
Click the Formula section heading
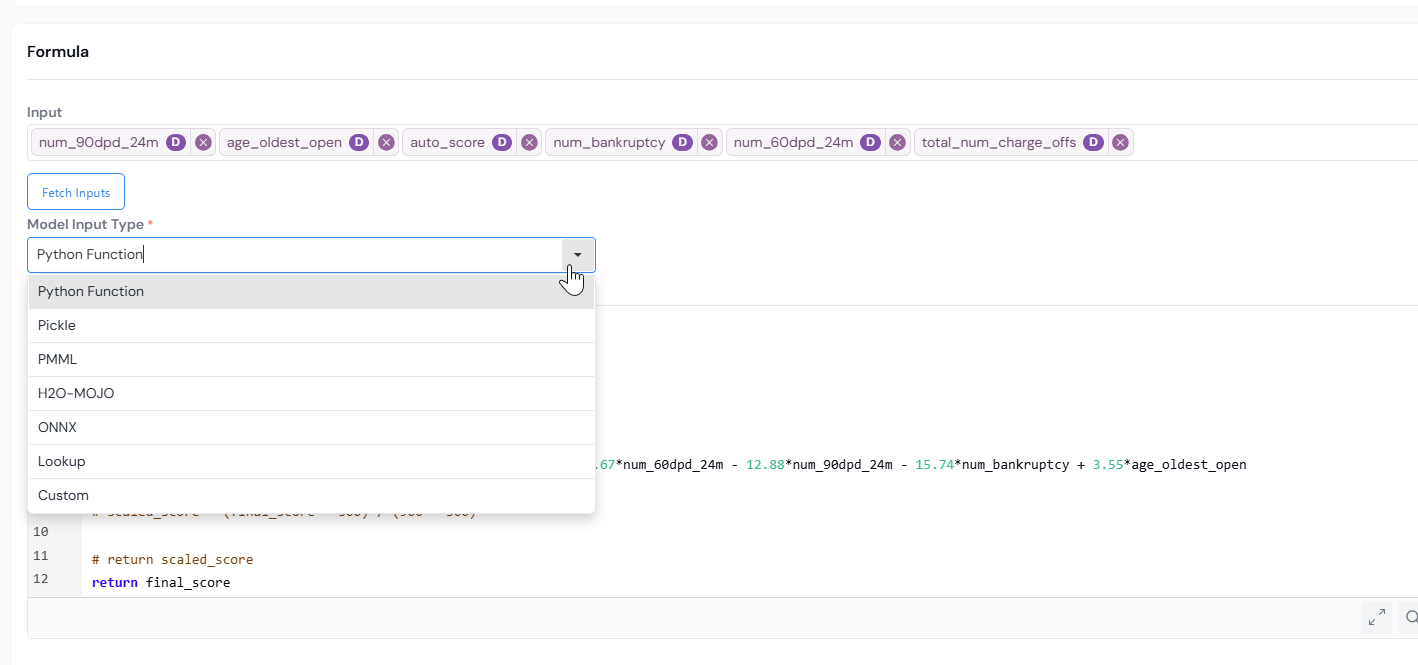pos(58,52)
